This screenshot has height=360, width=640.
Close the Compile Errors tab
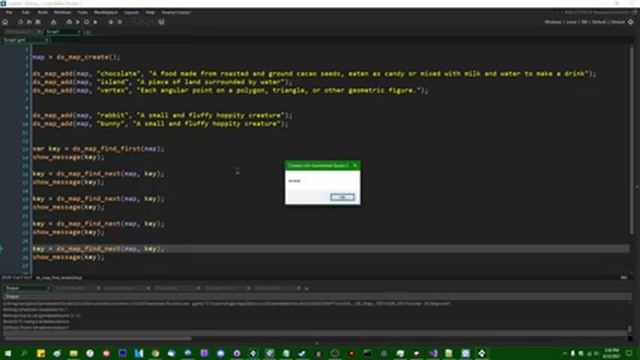coord(248,288)
